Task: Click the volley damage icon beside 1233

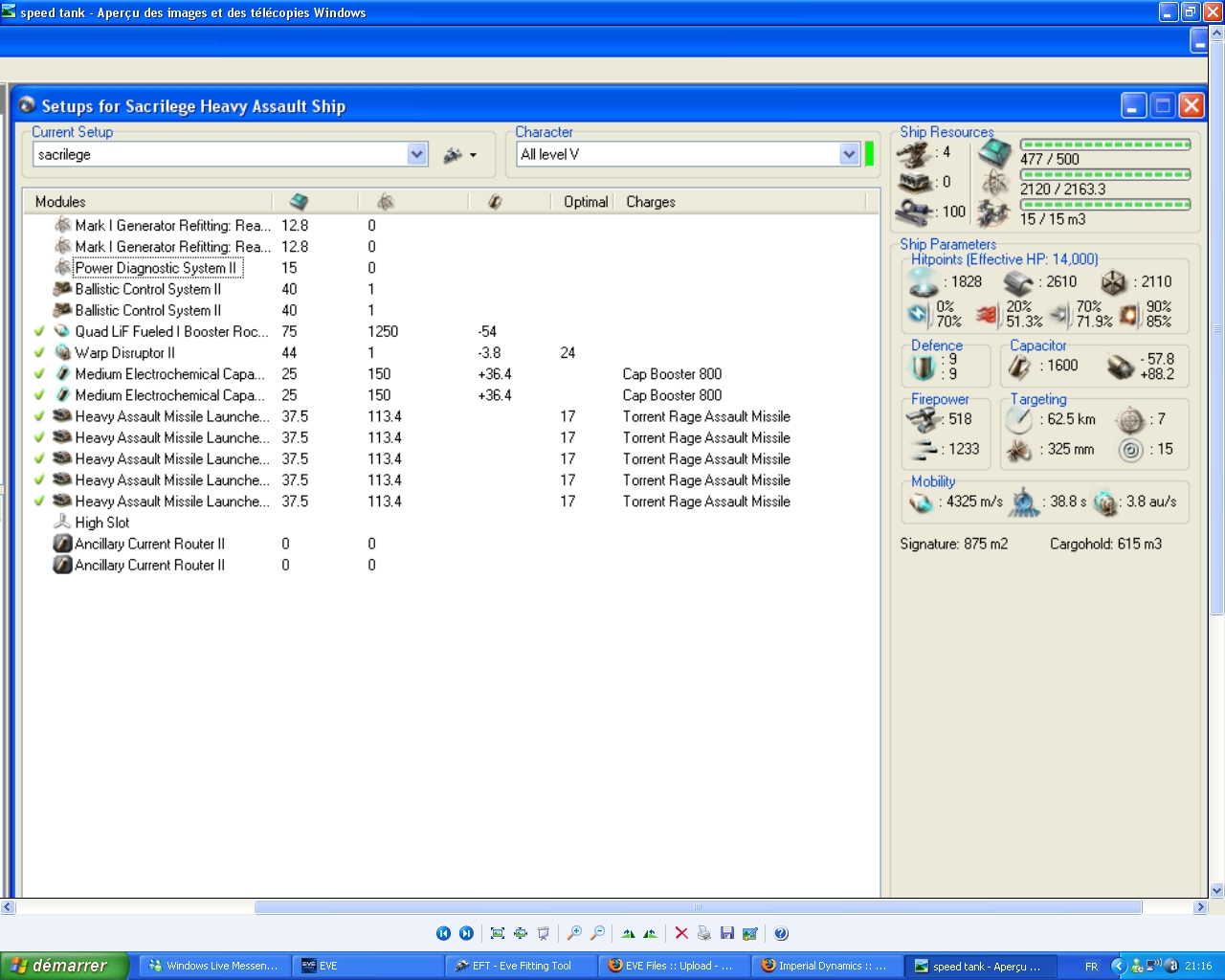Action: point(924,449)
